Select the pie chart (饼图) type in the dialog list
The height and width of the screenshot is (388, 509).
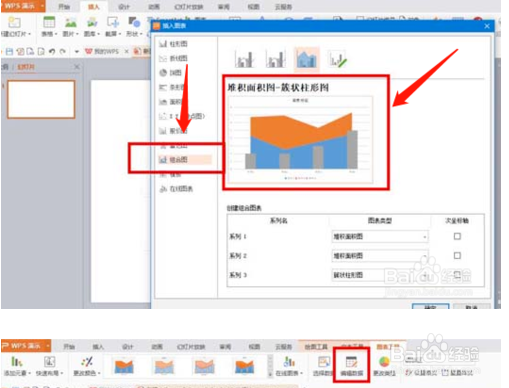(x=171, y=73)
